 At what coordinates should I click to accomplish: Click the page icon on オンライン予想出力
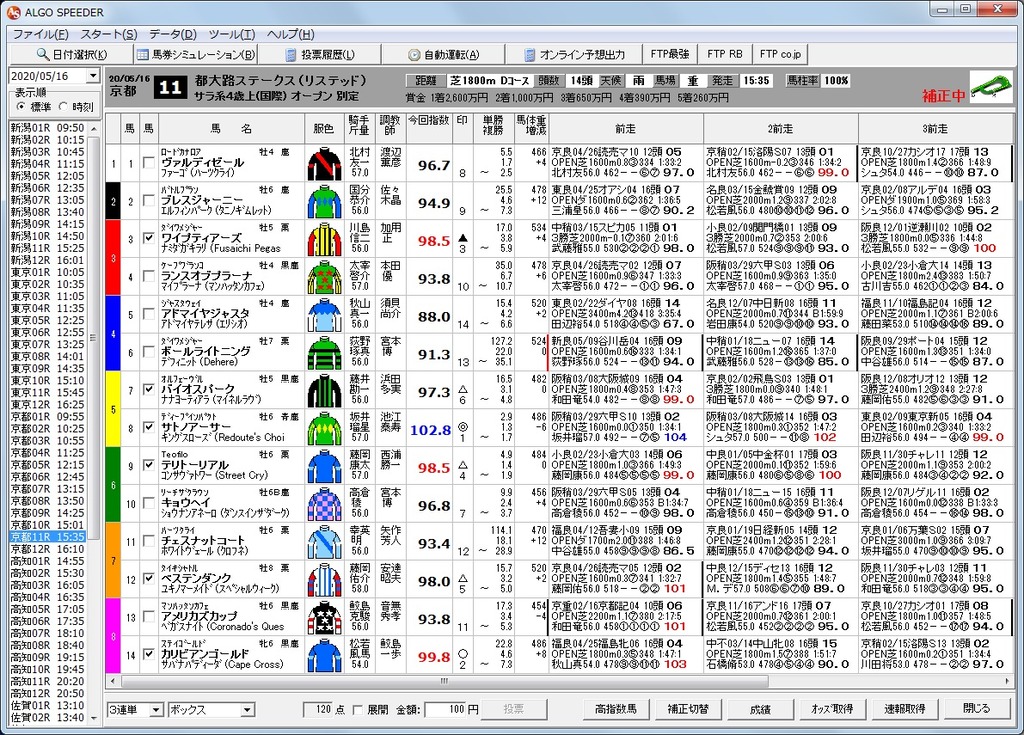coord(530,55)
